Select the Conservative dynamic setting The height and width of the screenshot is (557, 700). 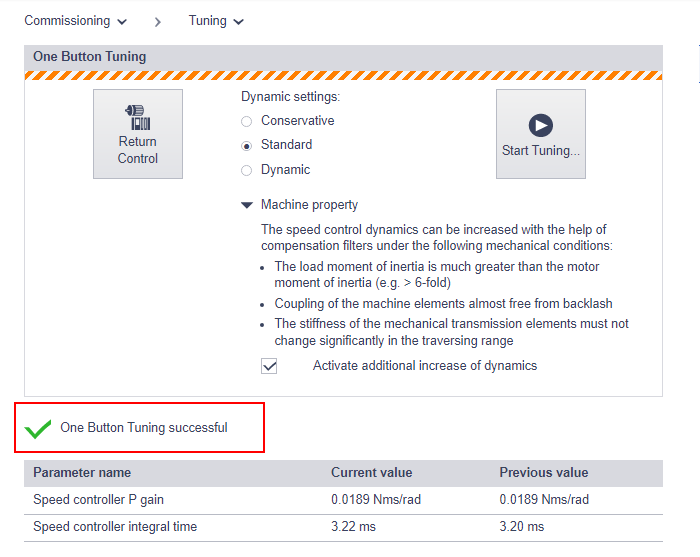click(x=246, y=121)
